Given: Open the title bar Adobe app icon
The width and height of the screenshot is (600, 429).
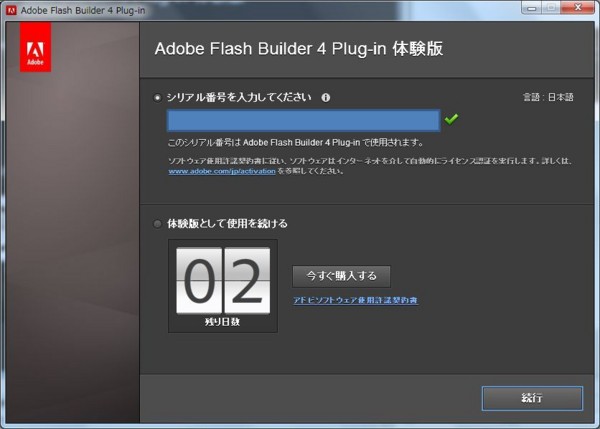Looking at the screenshot, I should pos(11,10).
